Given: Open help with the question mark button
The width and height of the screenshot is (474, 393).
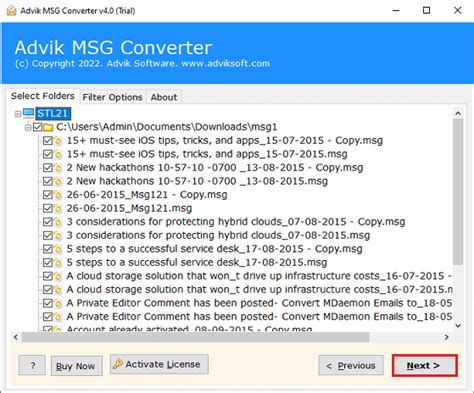Looking at the screenshot, I should (x=32, y=366).
